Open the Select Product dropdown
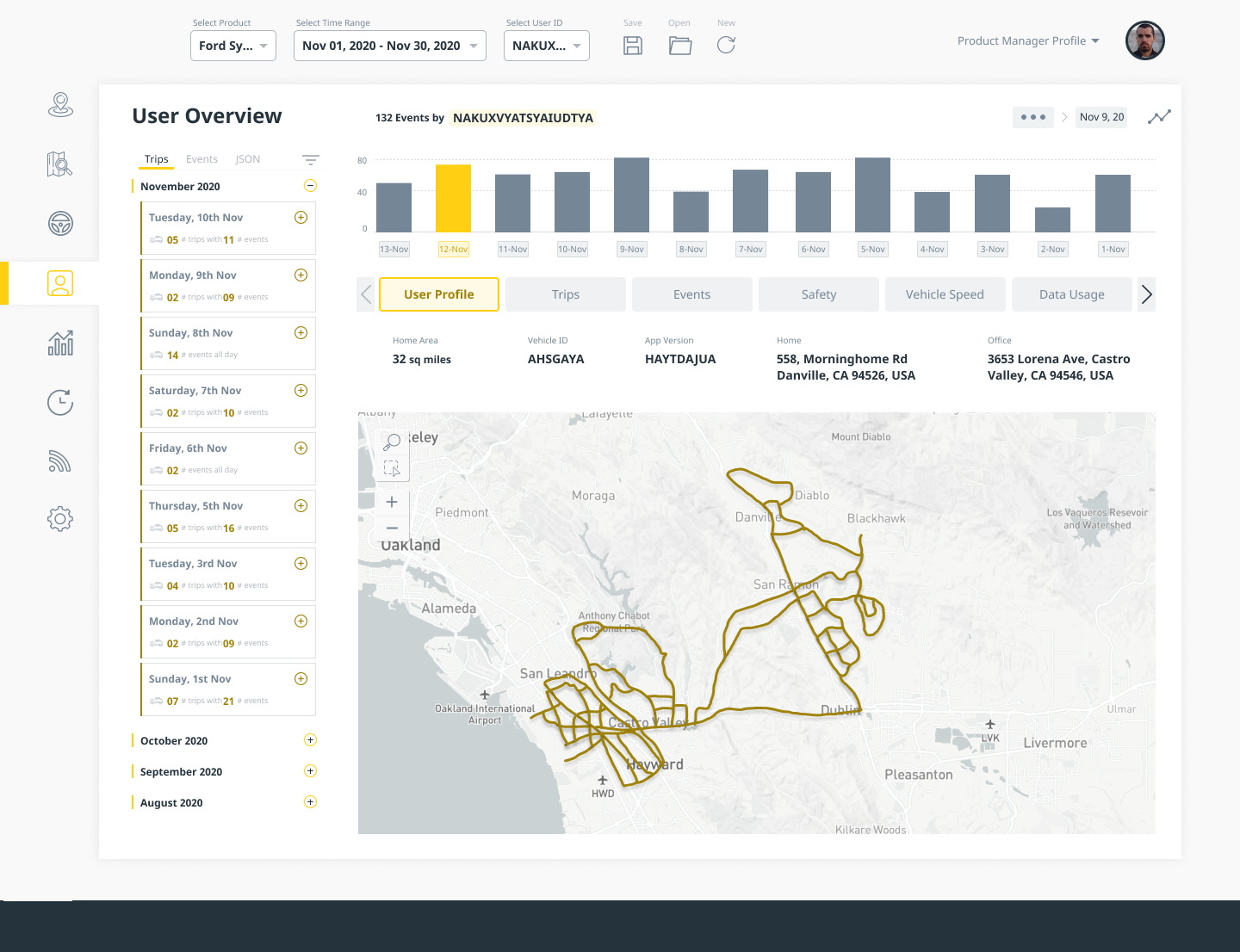This screenshot has height=952, width=1240. [233, 46]
